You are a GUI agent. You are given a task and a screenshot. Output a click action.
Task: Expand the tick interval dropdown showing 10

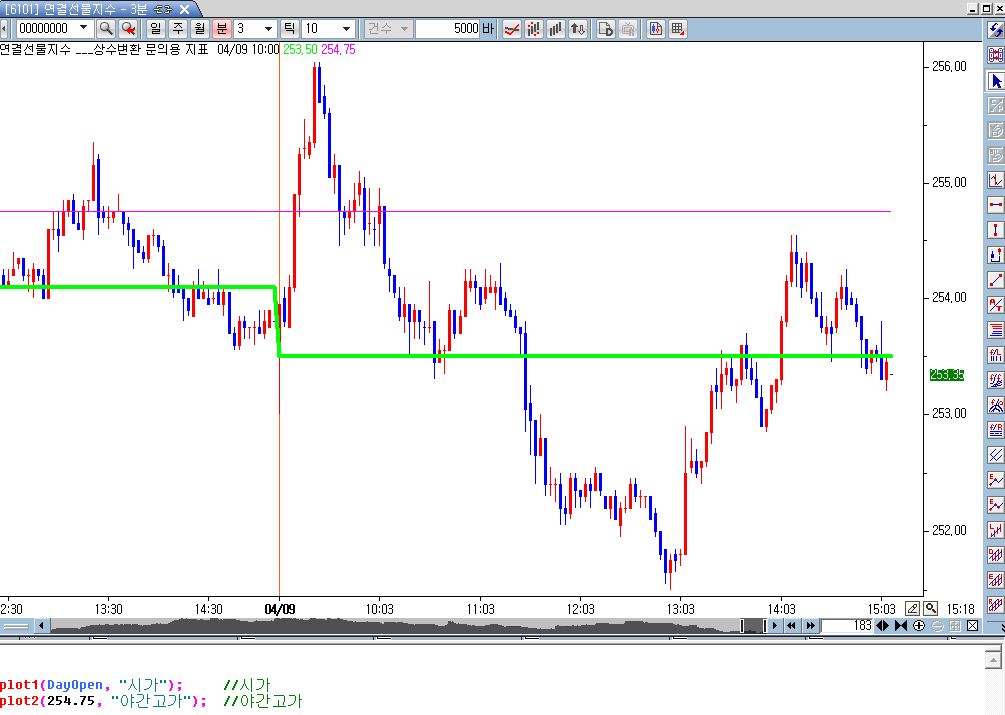tap(346, 29)
